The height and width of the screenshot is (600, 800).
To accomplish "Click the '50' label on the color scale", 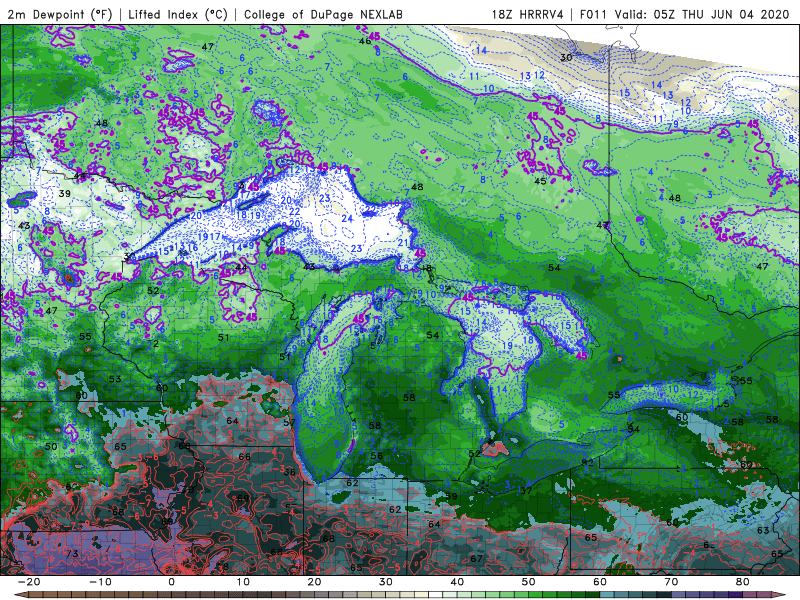I will click(529, 582).
